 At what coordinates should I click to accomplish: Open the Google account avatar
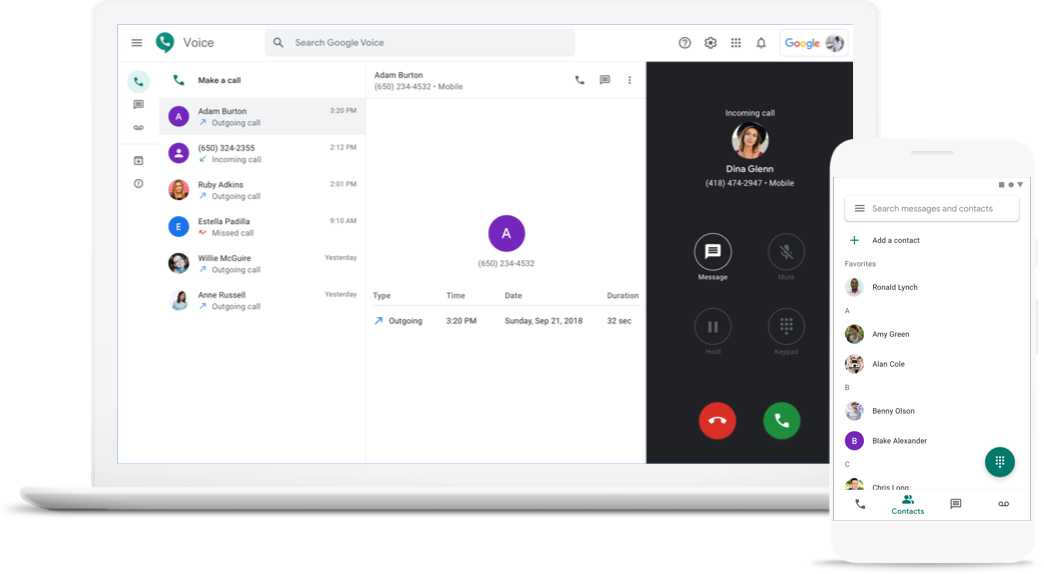coord(834,43)
